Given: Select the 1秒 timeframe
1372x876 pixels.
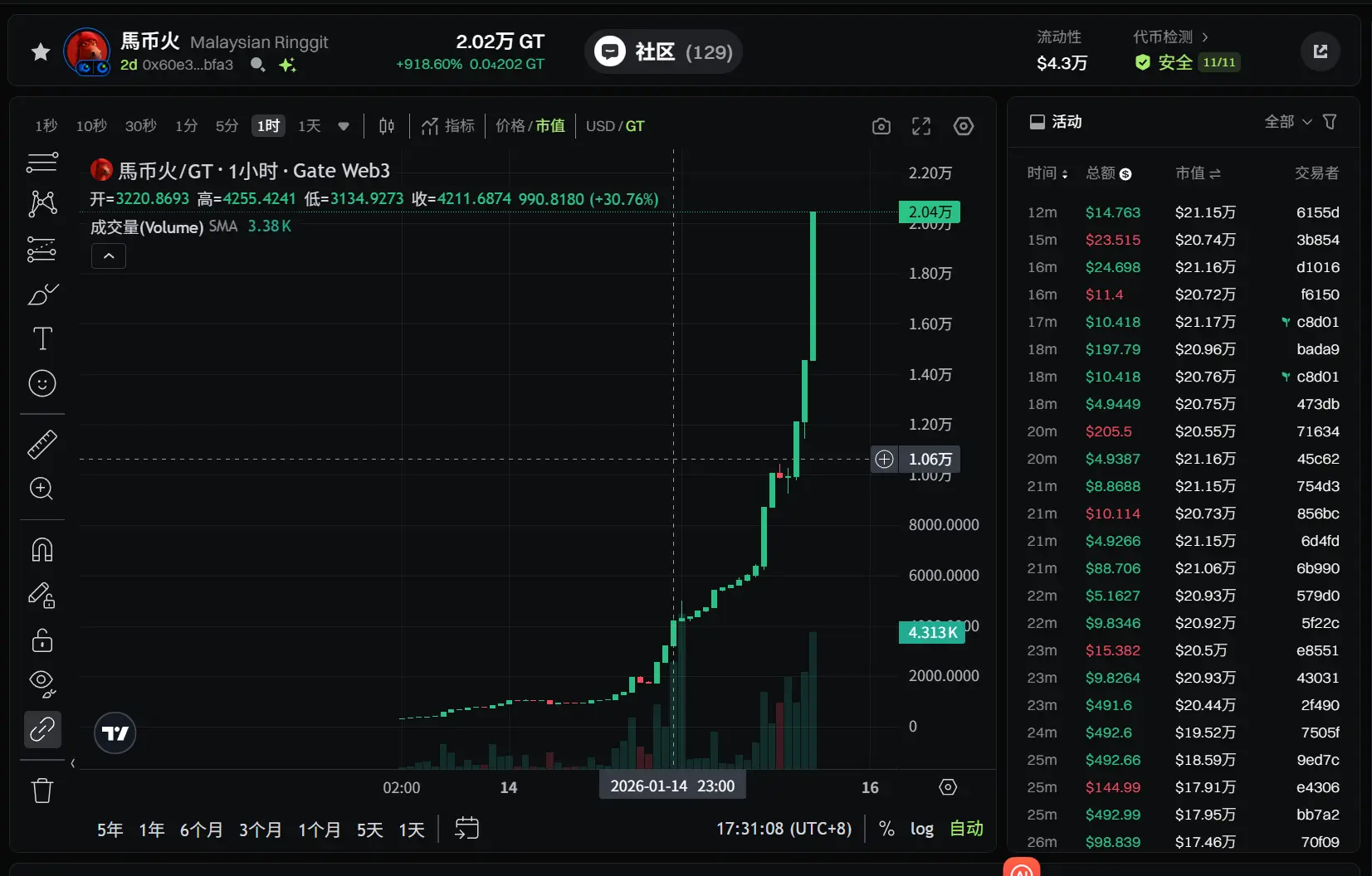Looking at the screenshot, I should click(46, 126).
